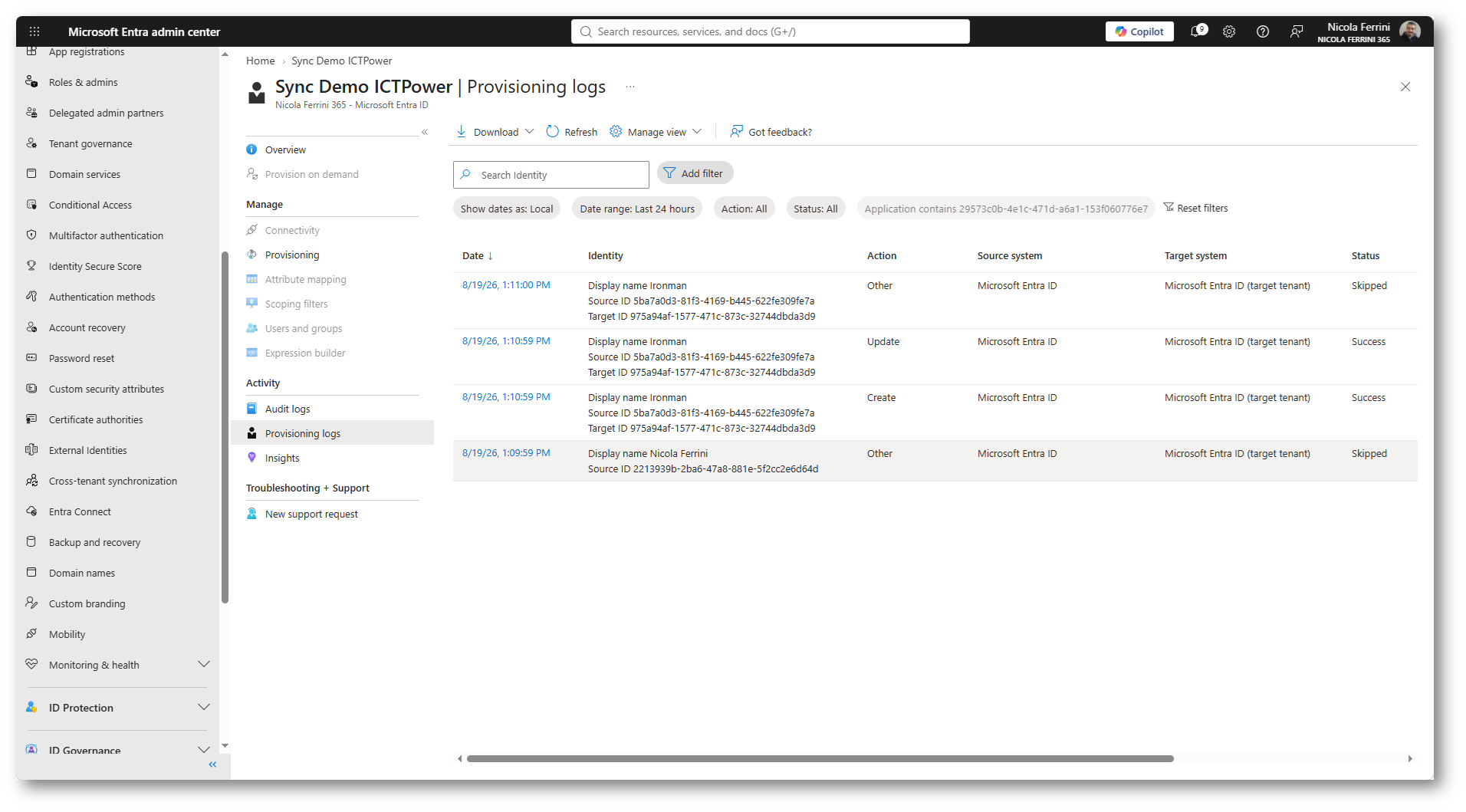1466x812 pixels.
Task: Open Nicola Ferrini account avatar
Action: pos(1410,31)
